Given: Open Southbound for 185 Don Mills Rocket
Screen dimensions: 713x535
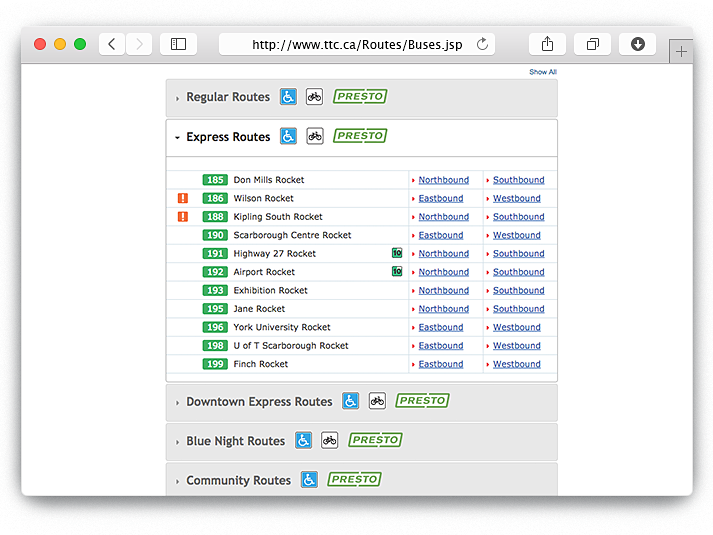Looking at the screenshot, I should click(518, 180).
